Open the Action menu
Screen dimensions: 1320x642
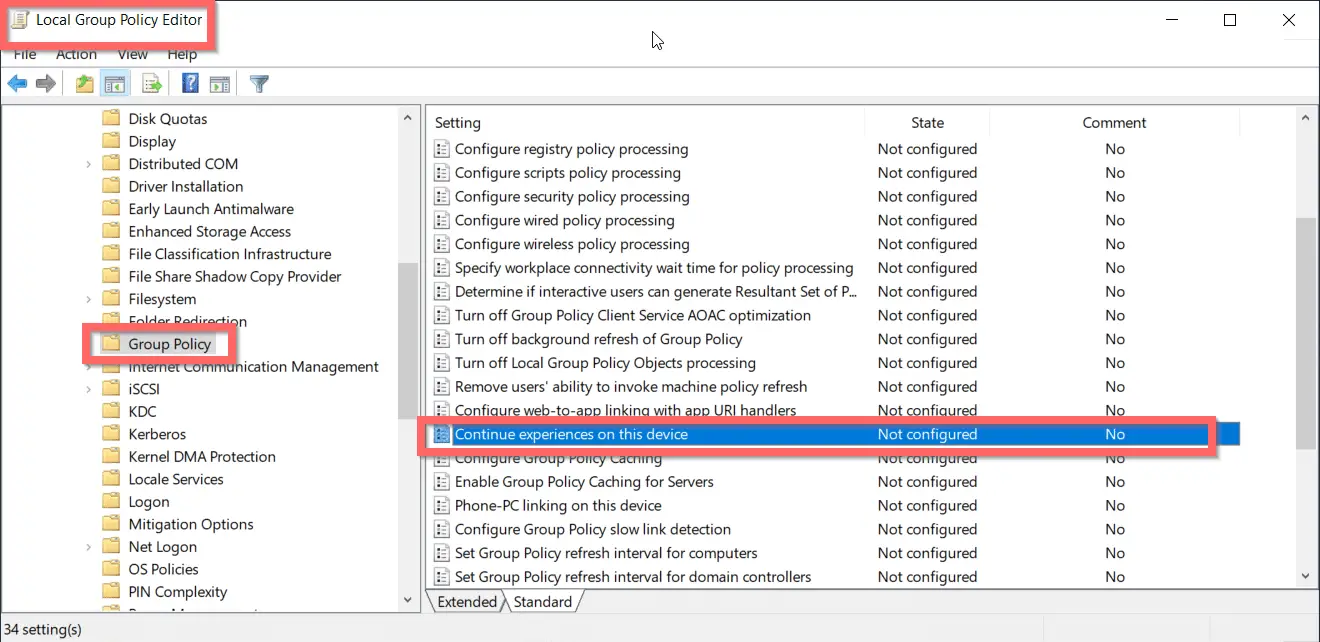pos(76,54)
